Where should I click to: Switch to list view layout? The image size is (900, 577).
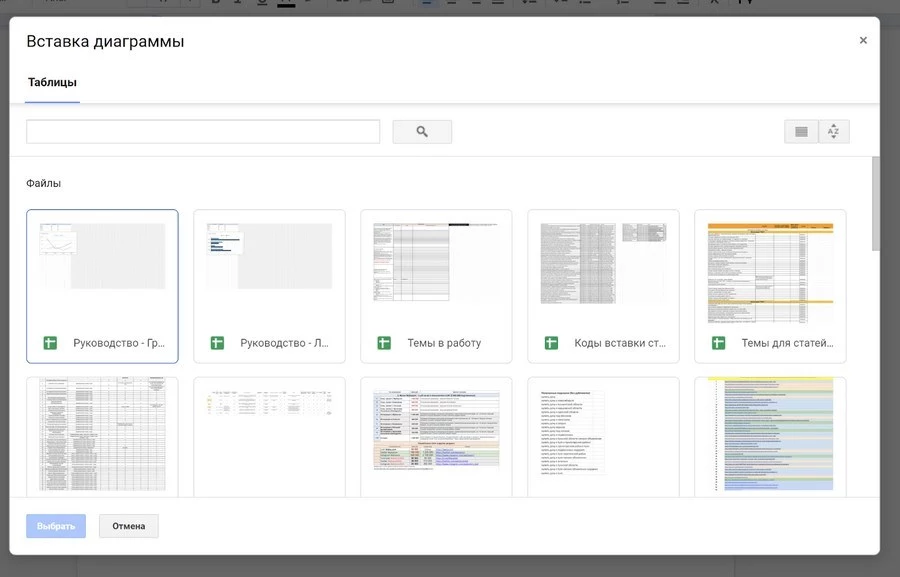pyautogui.click(x=801, y=131)
